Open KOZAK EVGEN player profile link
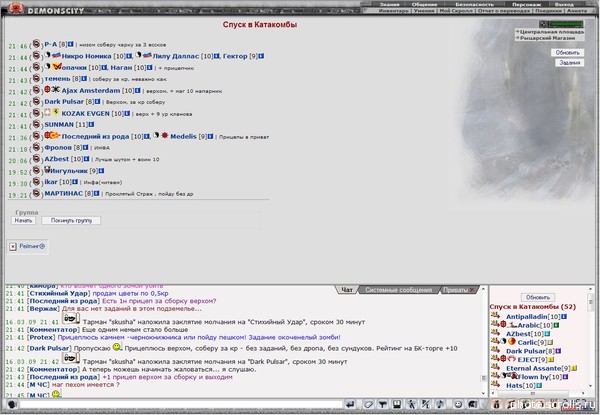Viewport: 600px width, 415px height. pos(86,114)
